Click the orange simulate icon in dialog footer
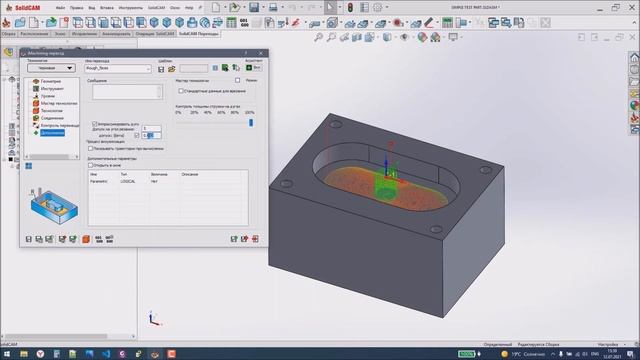This screenshot has height=360, width=640. [x=86, y=239]
